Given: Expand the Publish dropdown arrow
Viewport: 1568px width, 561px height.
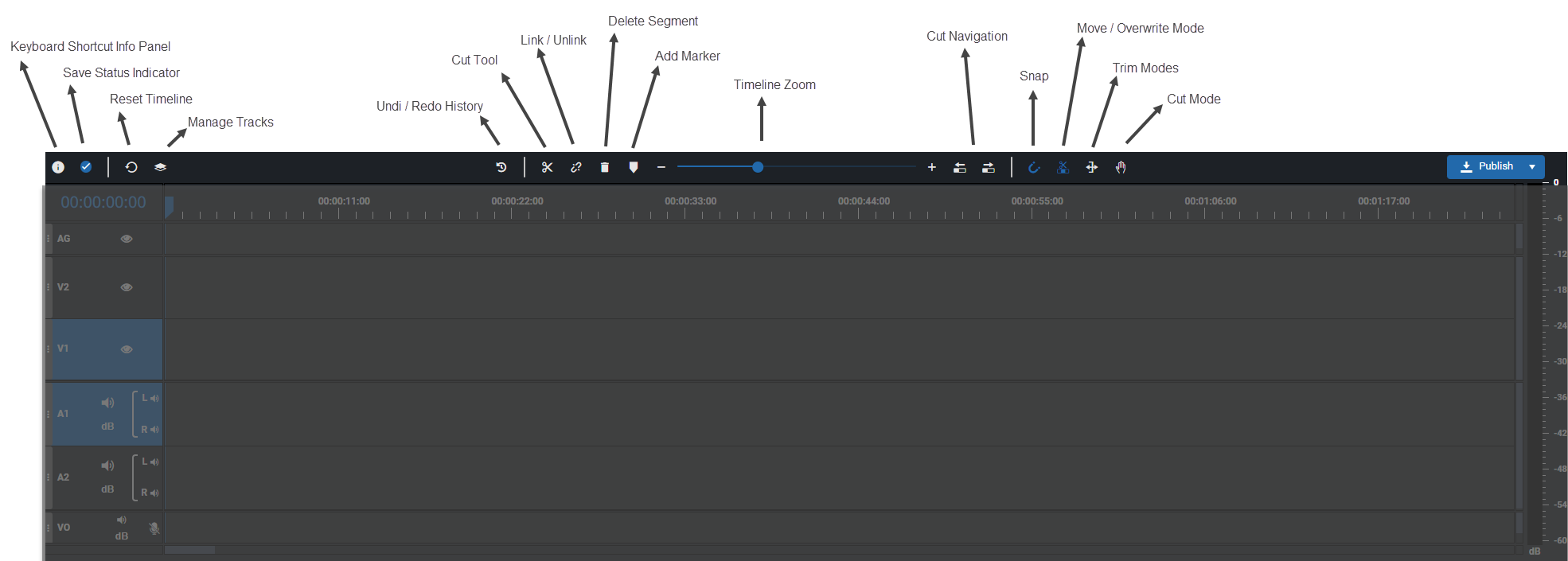Looking at the screenshot, I should pos(1532,167).
